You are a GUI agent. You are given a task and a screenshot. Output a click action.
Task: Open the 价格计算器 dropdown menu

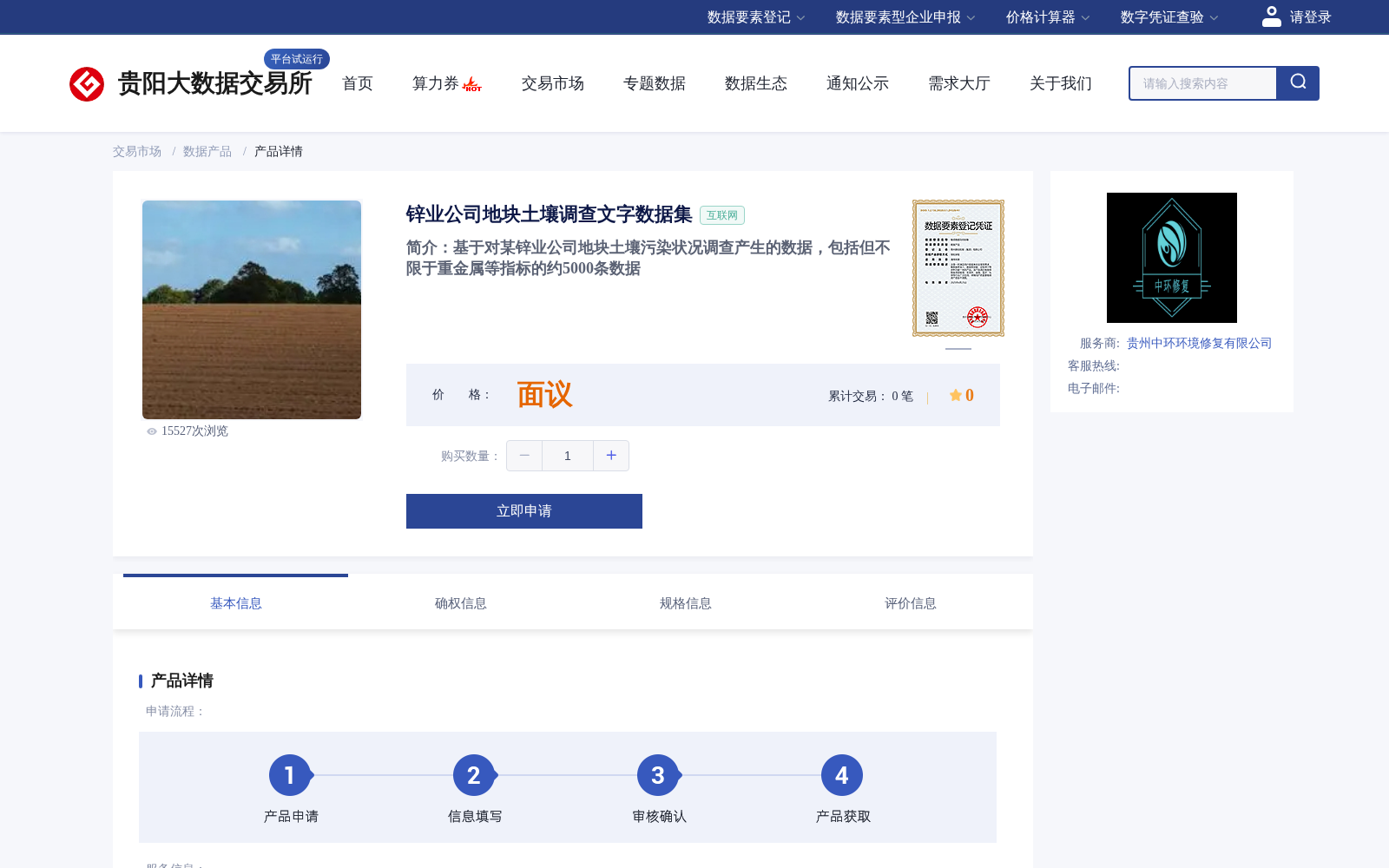pos(1048,17)
